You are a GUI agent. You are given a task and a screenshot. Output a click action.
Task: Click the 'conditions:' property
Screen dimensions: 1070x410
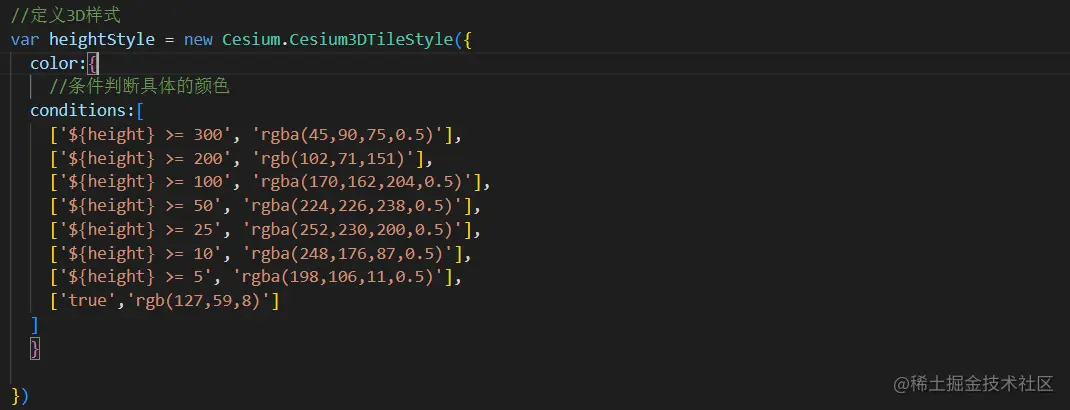click(x=83, y=111)
